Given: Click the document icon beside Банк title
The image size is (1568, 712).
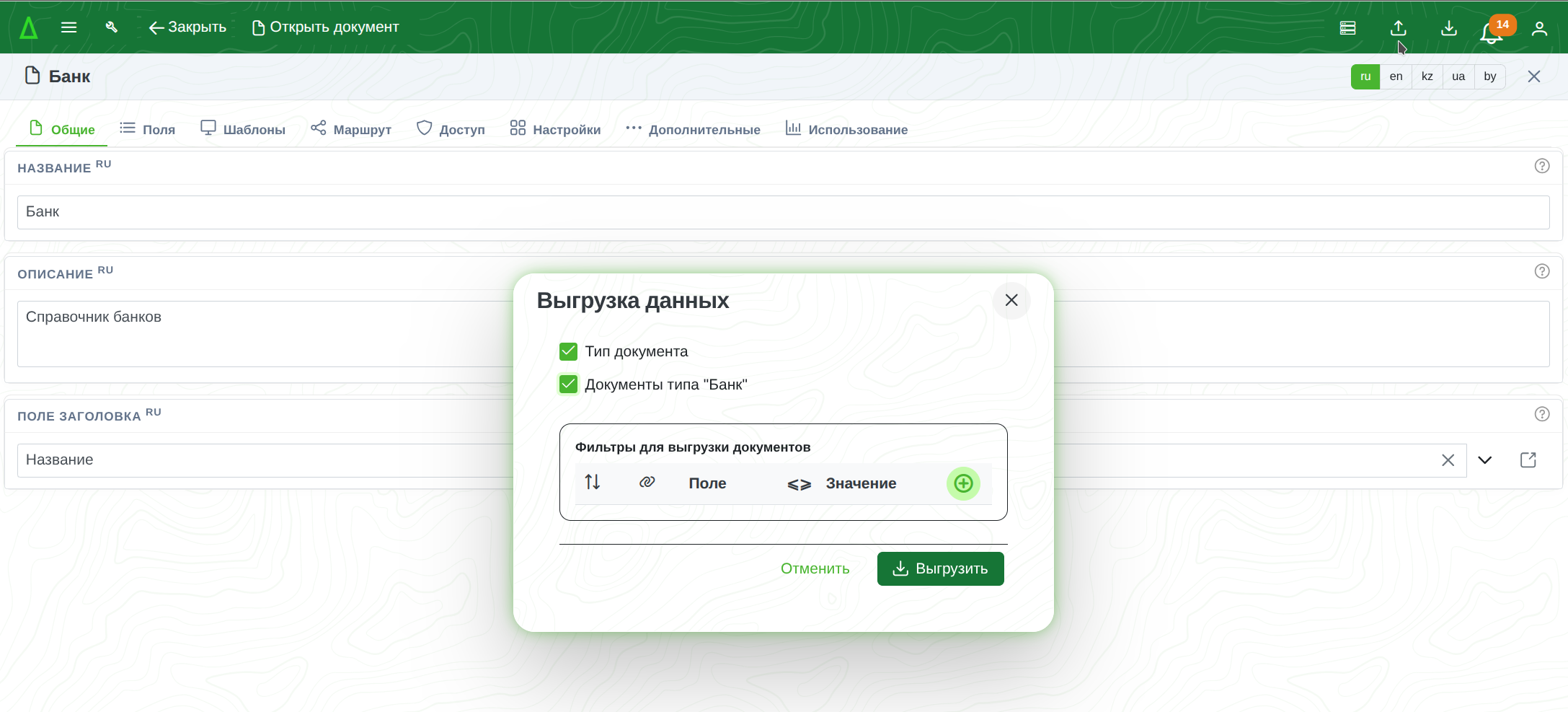Looking at the screenshot, I should tap(32, 75).
